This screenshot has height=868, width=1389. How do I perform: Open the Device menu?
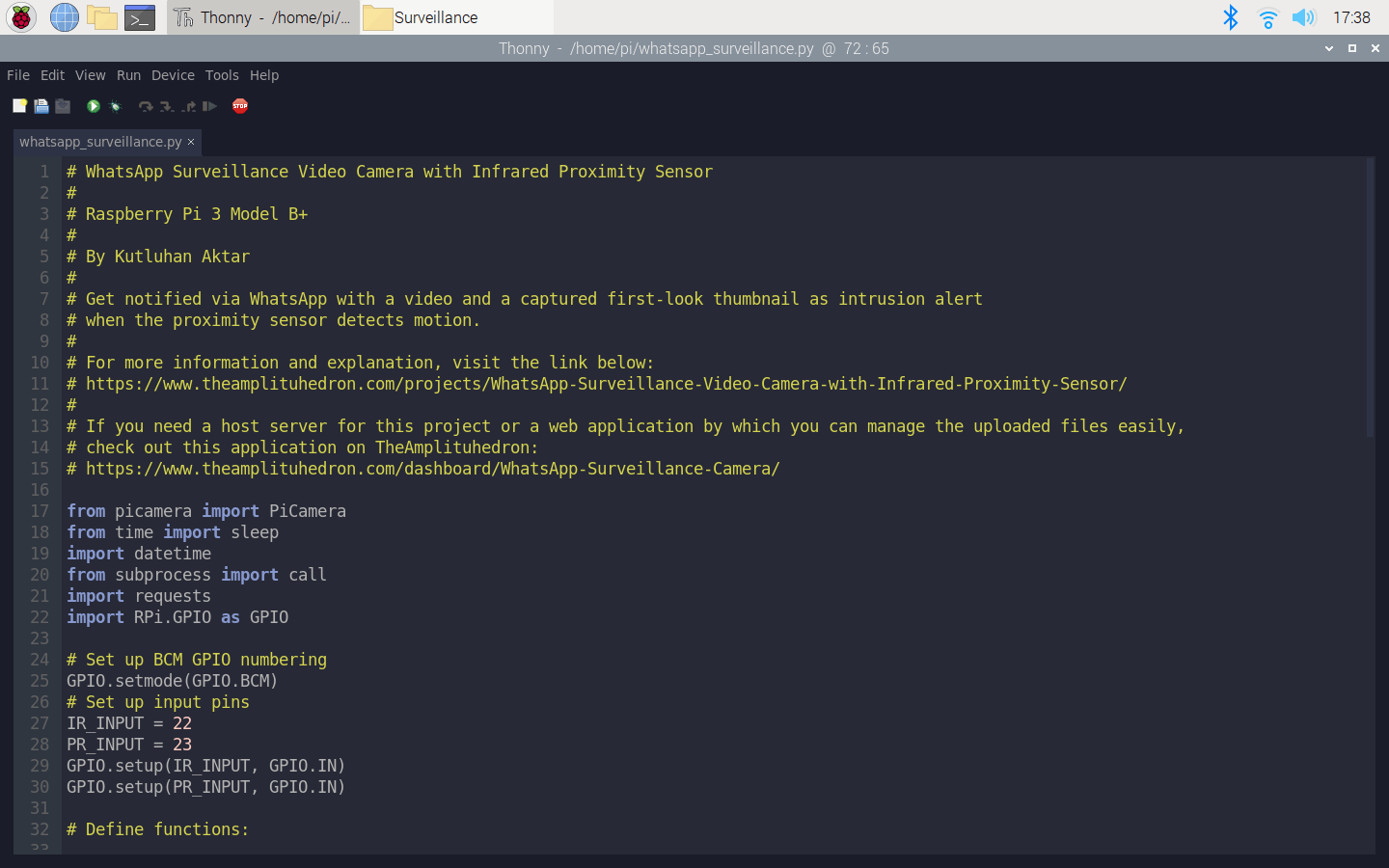tap(173, 75)
